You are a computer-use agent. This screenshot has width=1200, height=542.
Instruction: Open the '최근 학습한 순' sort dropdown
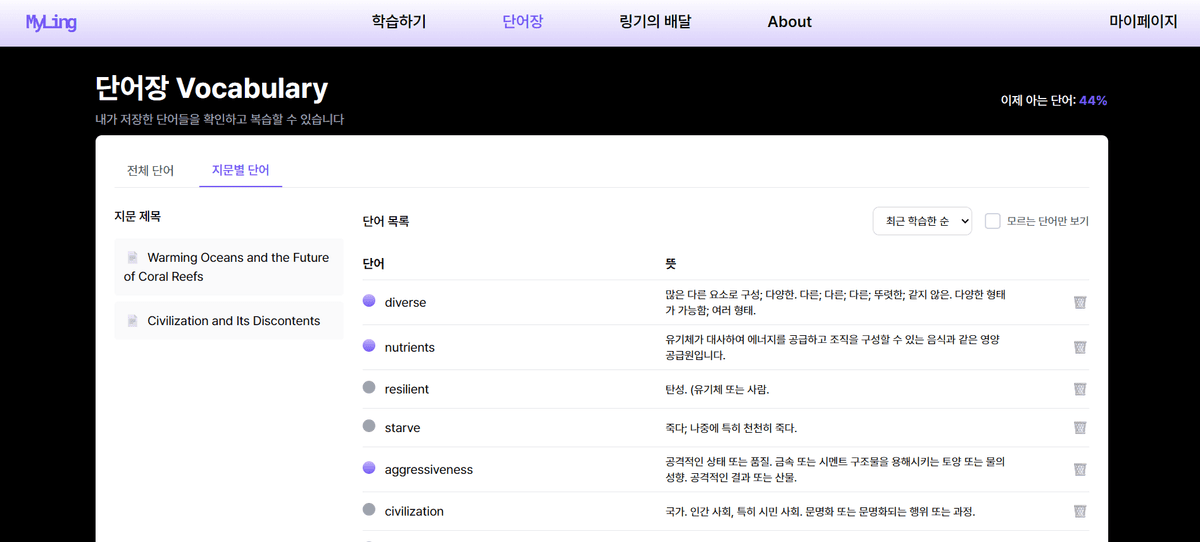click(922, 221)
